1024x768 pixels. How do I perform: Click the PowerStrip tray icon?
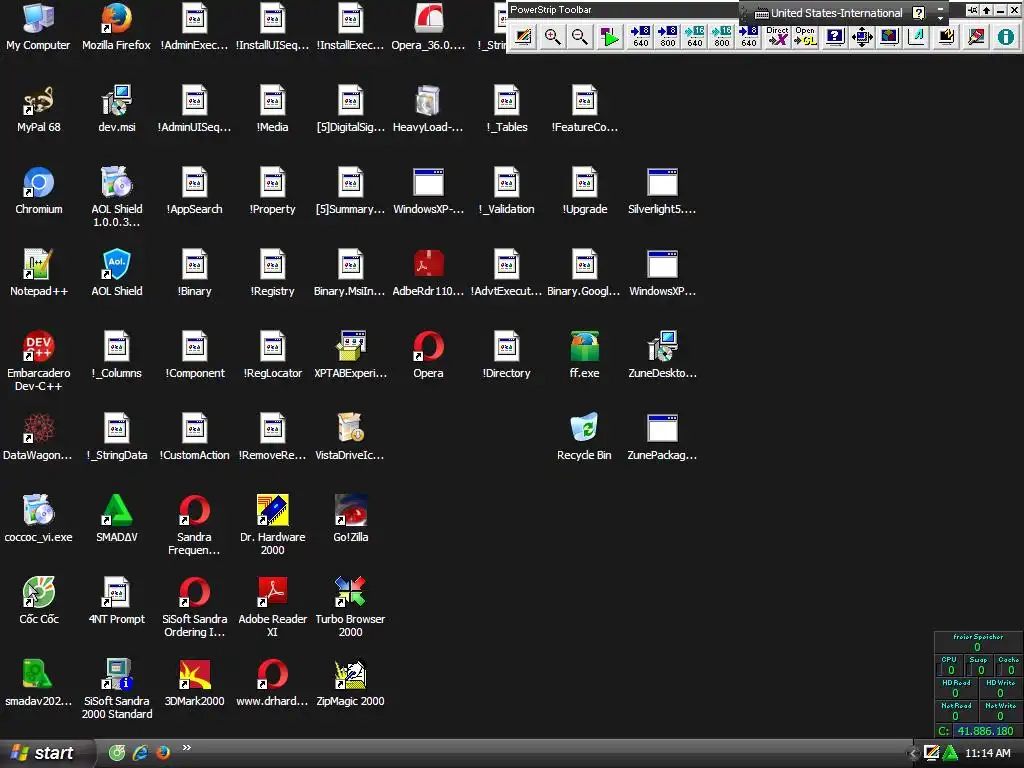(931, 753)
